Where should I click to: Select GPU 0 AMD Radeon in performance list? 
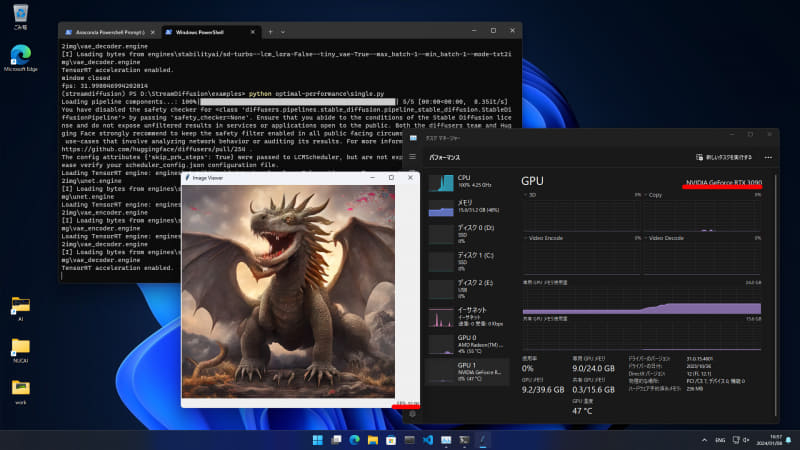pos(467,344)
